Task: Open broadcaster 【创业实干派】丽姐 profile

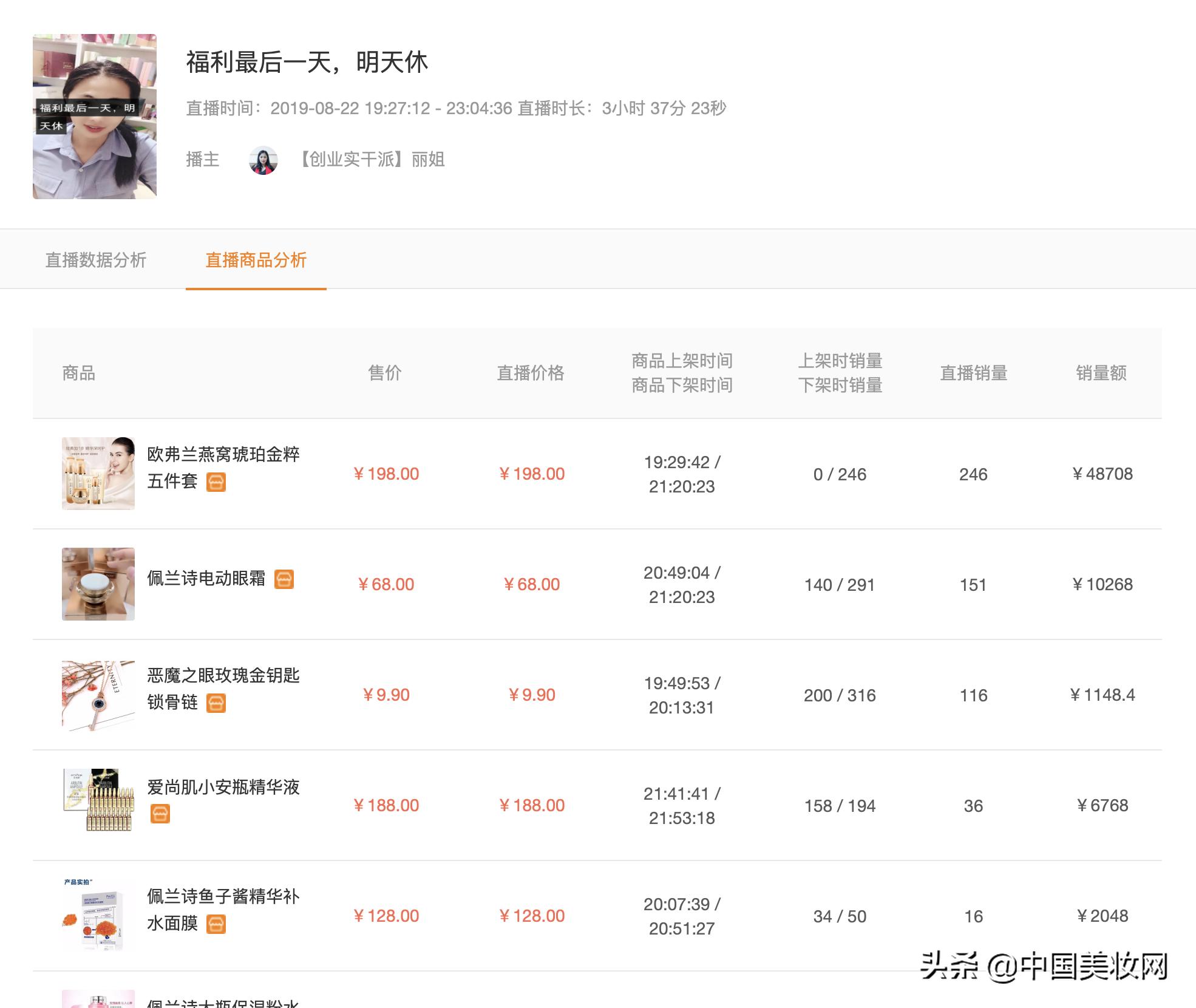Action: 370,160
